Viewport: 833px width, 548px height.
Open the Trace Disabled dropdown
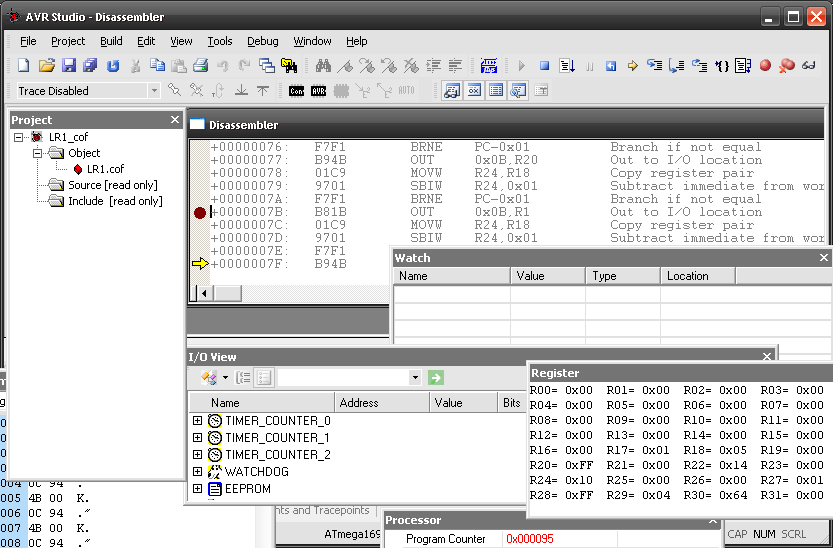(154, 91)
